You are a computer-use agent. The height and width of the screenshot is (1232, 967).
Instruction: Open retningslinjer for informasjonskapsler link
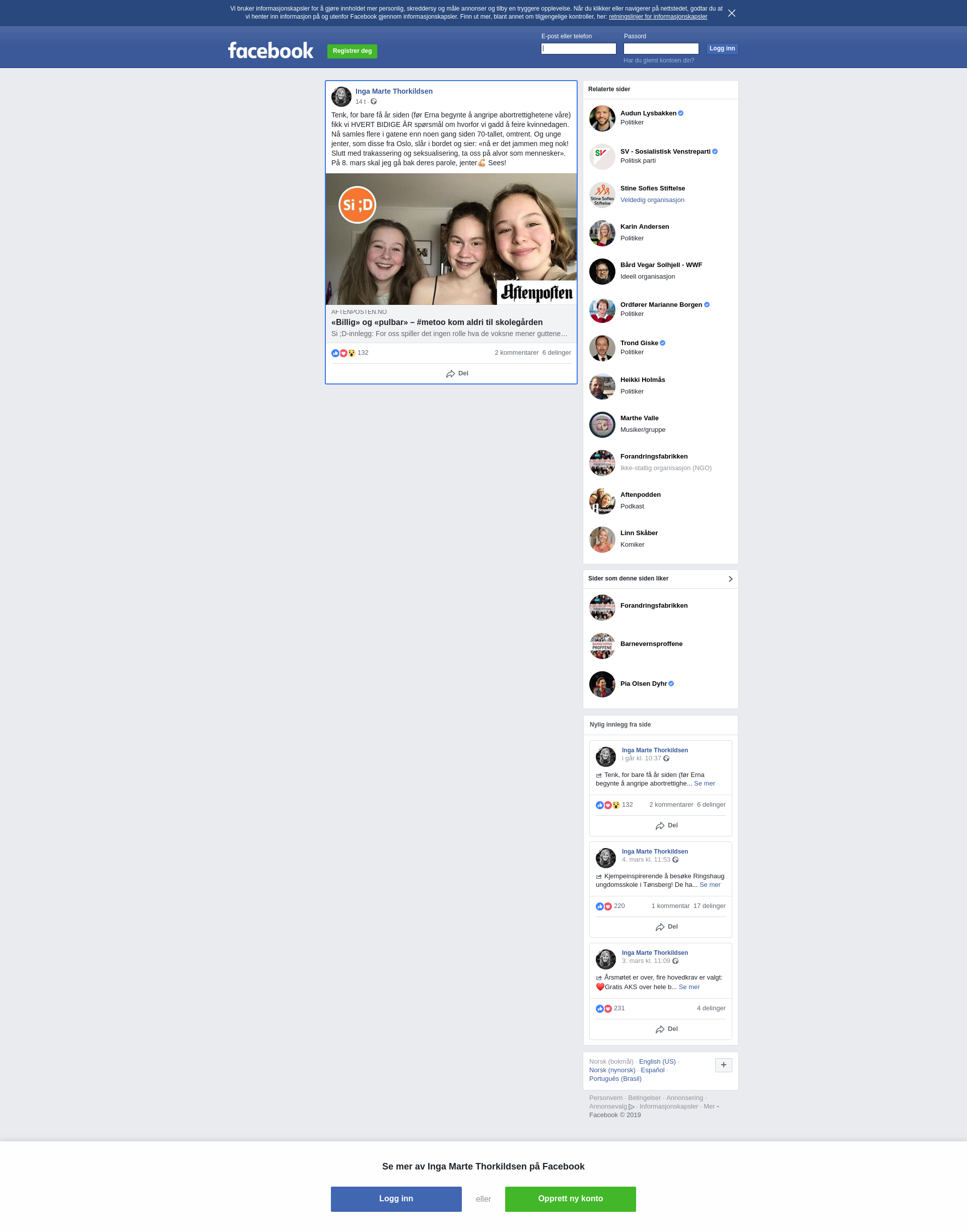(658, 17)
